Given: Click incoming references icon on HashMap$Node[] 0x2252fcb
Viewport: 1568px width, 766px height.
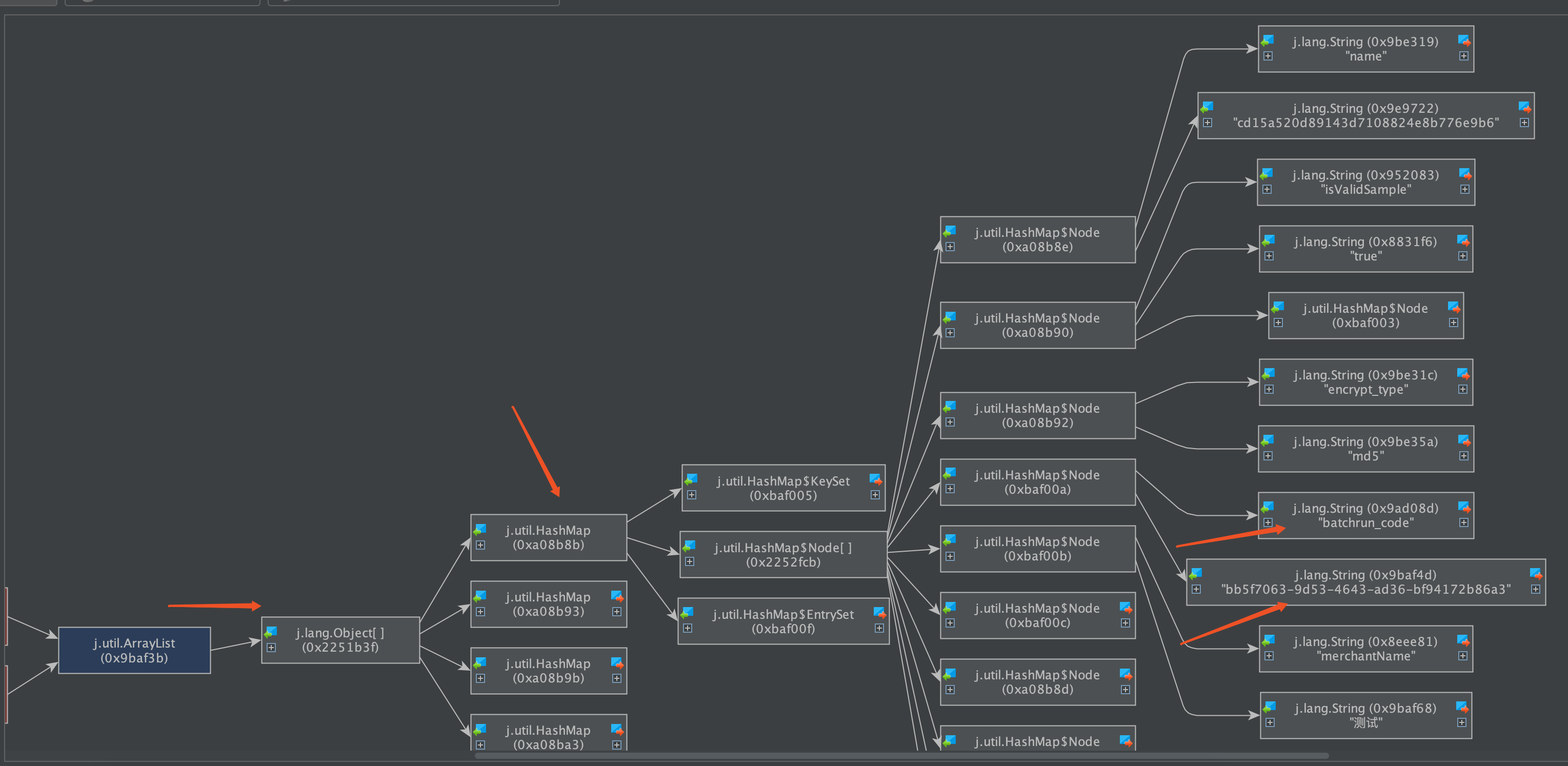Looking at the screenshot, I should click(689, 547).
